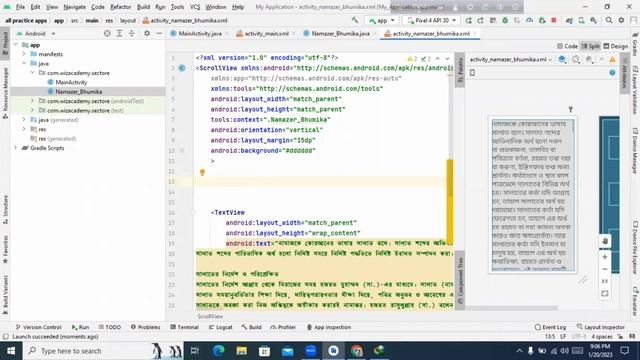
Task: Click the layout warning triangle icon
Action: click(612, 60)
